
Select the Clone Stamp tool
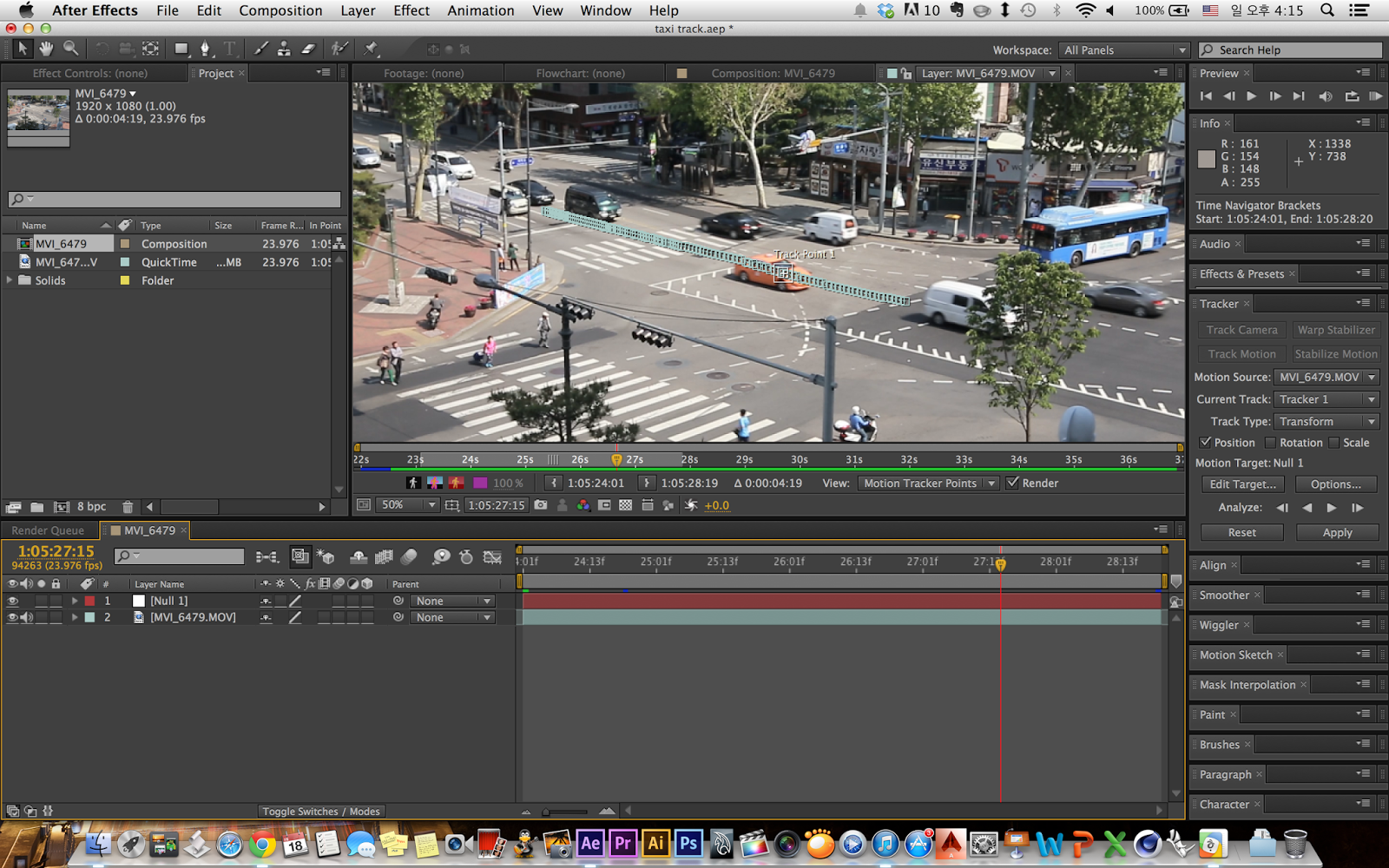tap(284, 49)
